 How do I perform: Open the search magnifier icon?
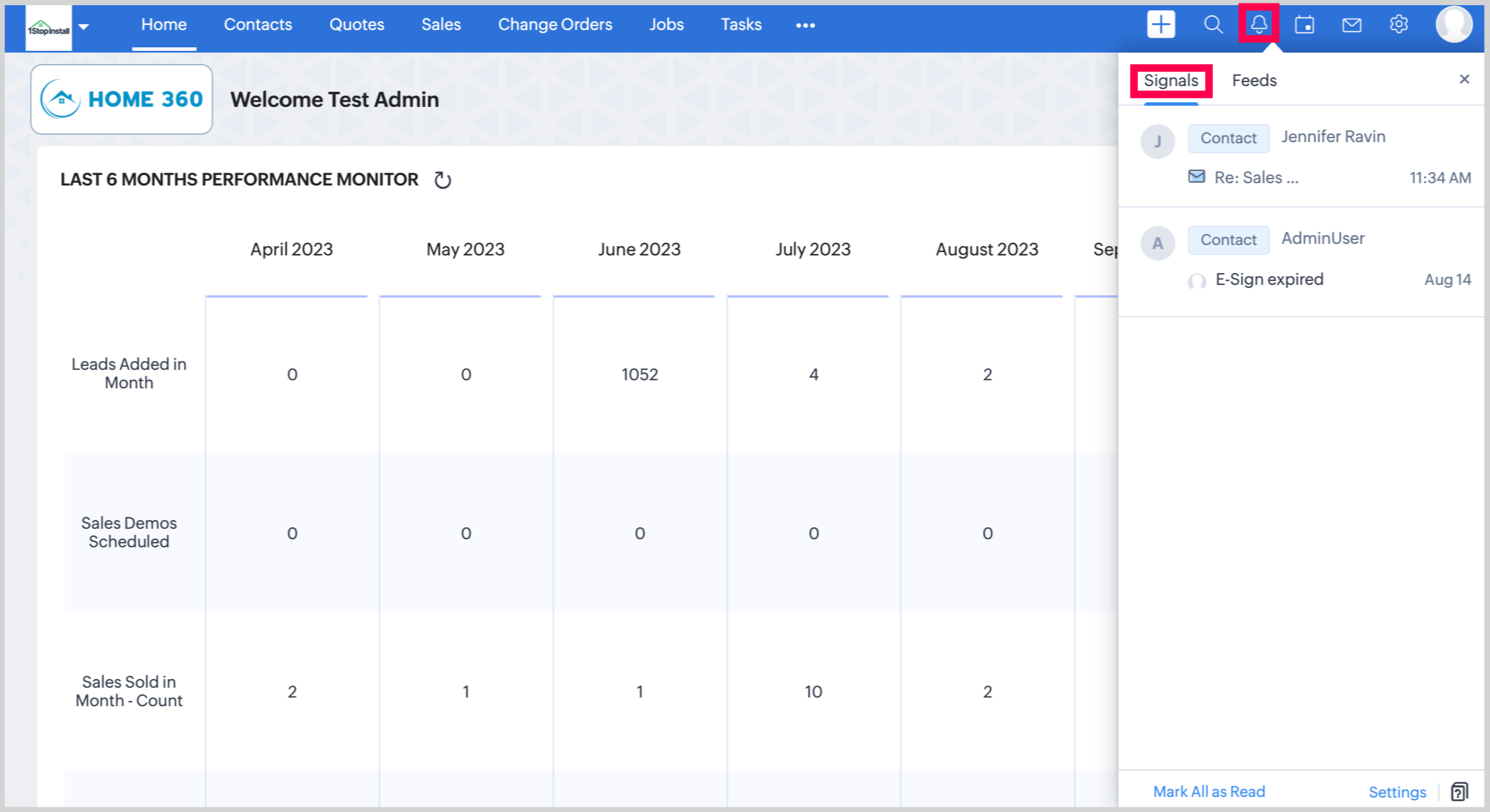pyautogui.click(x=1213, y=24)
